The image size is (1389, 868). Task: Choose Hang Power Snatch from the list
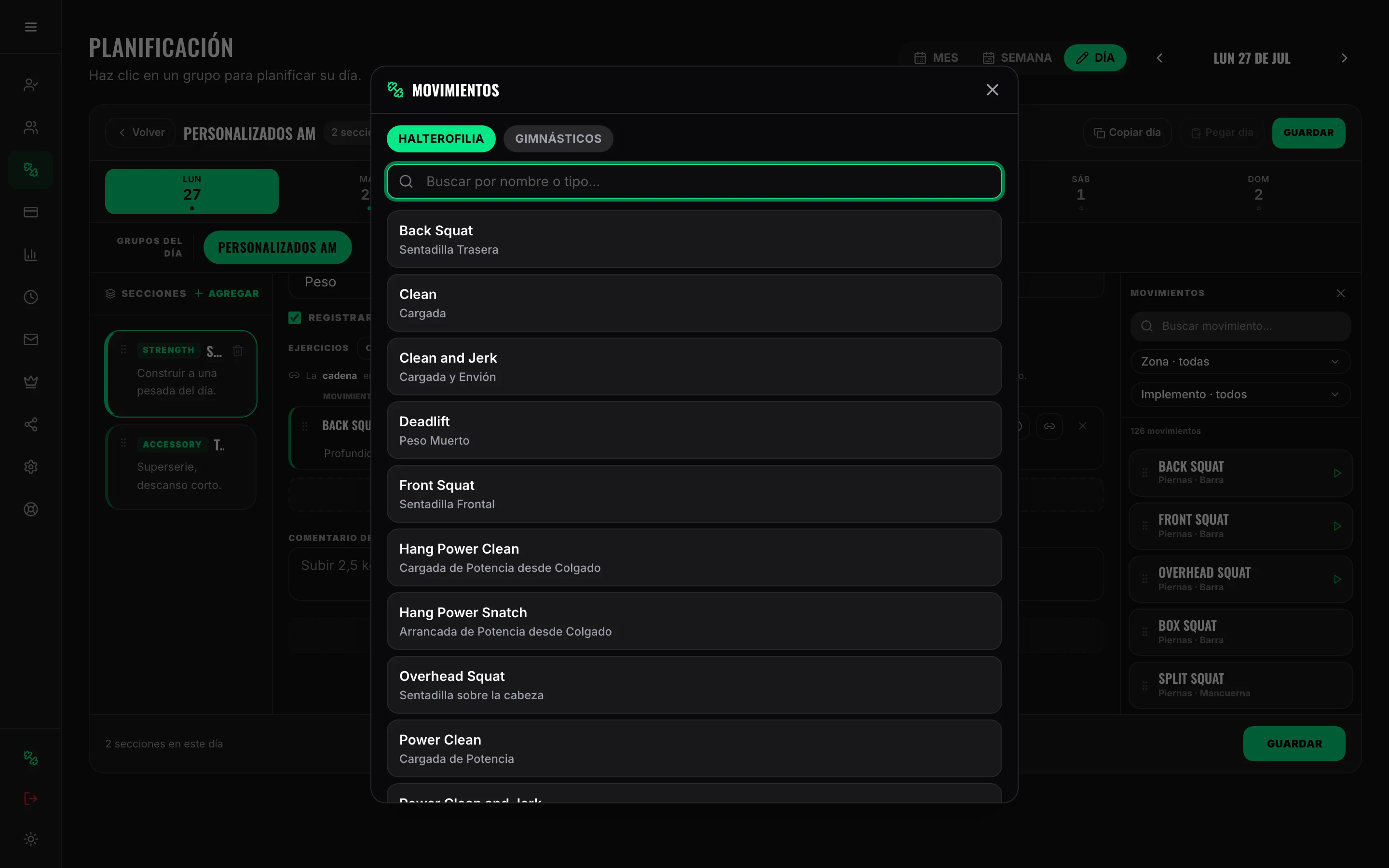694,622
